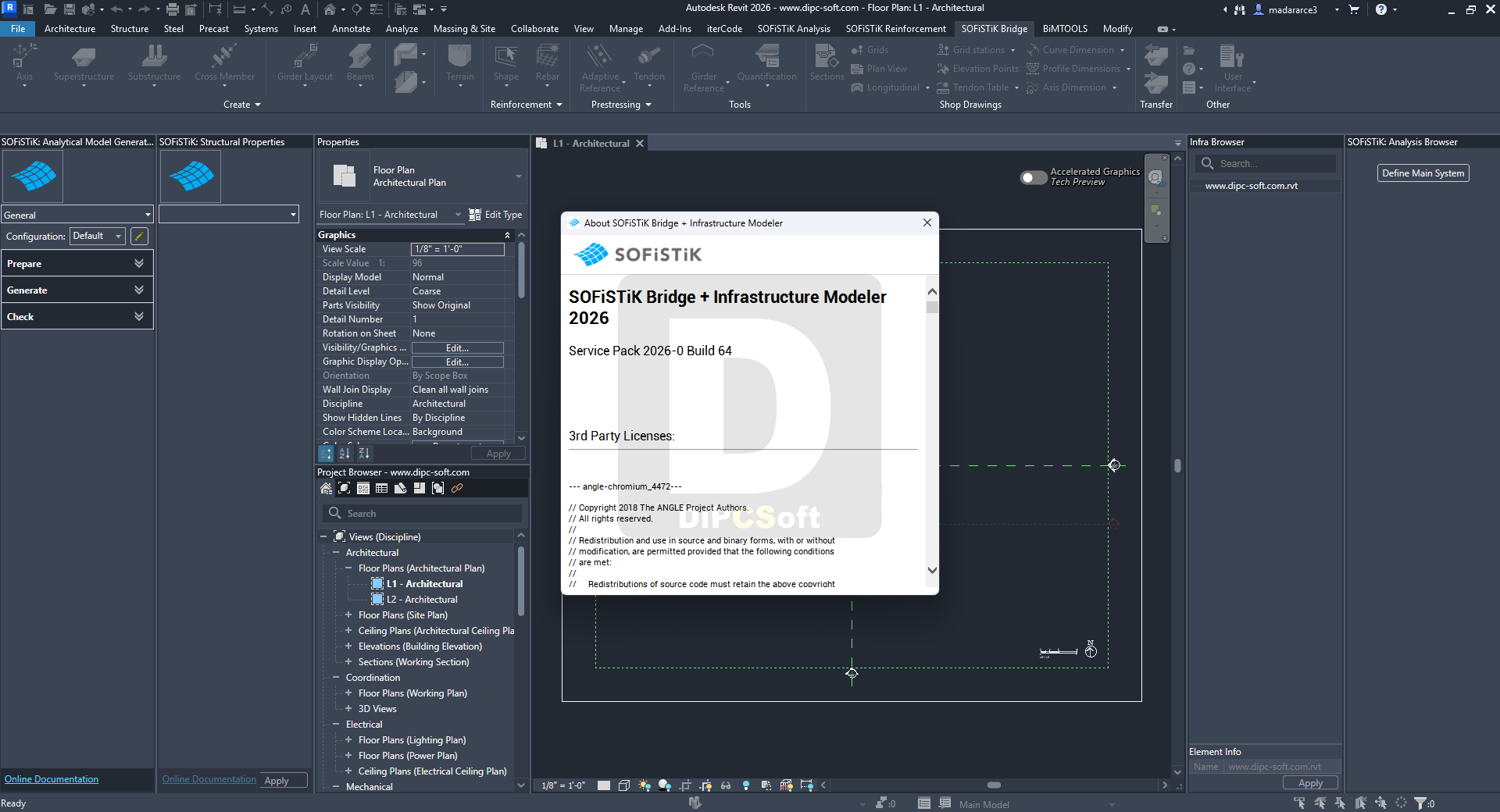Expand Check section

click(77, 316)
